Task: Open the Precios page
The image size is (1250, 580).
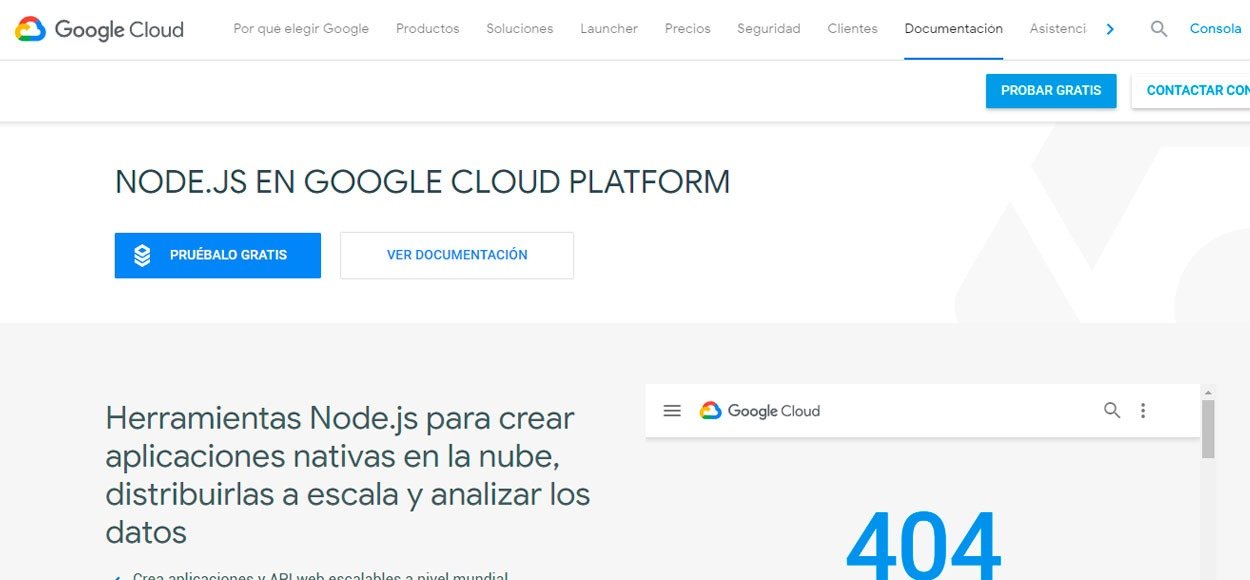Action: (688, 29)
